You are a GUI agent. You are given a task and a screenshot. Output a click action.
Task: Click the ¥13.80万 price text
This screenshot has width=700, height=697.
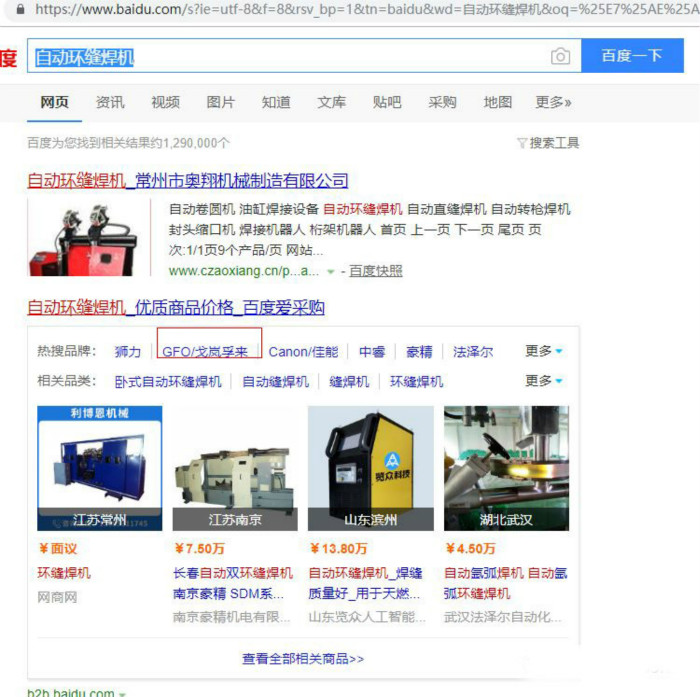pyautogui.click(x=338, y=548)
